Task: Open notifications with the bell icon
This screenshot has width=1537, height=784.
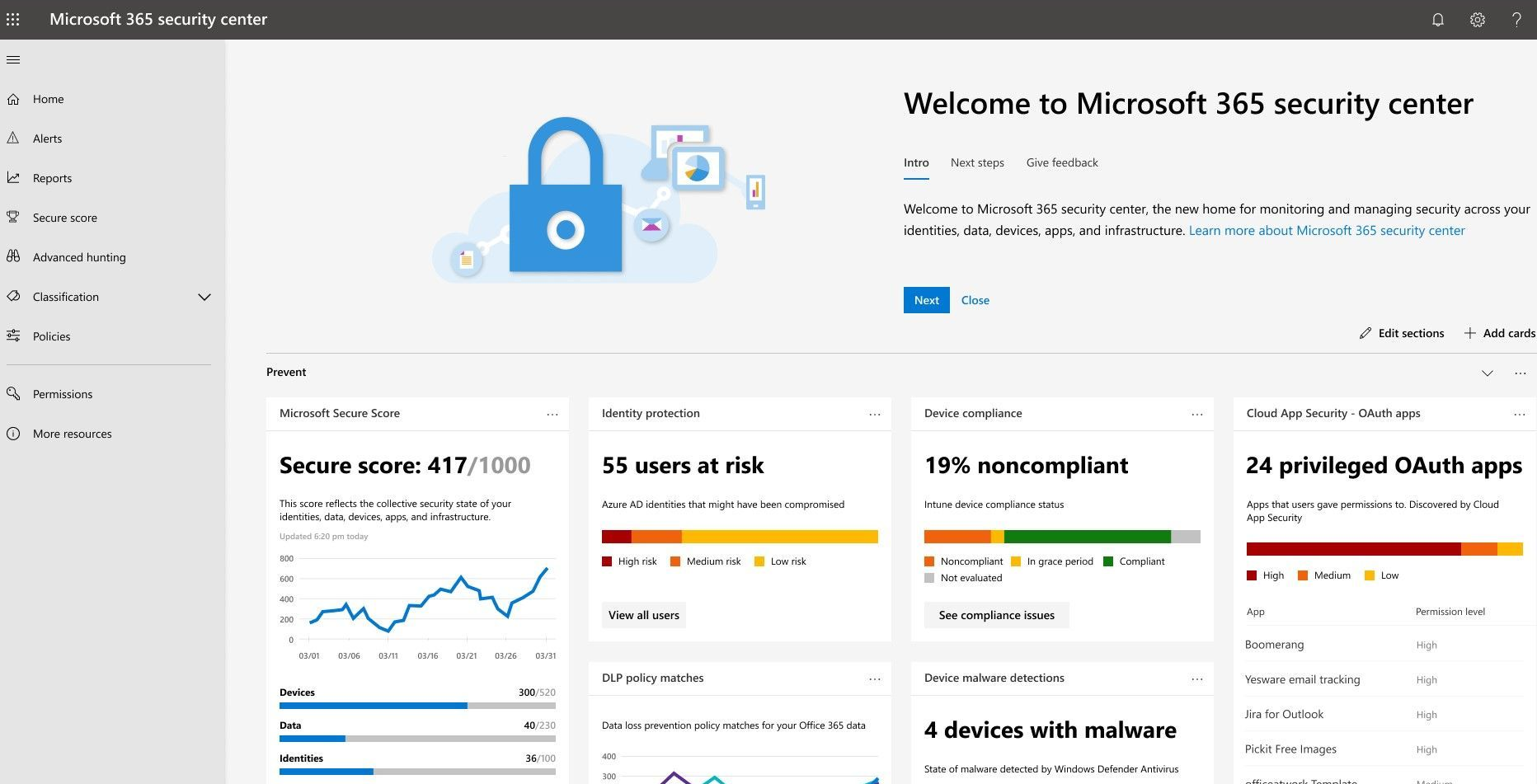Action: click(x=1438, y=19)
